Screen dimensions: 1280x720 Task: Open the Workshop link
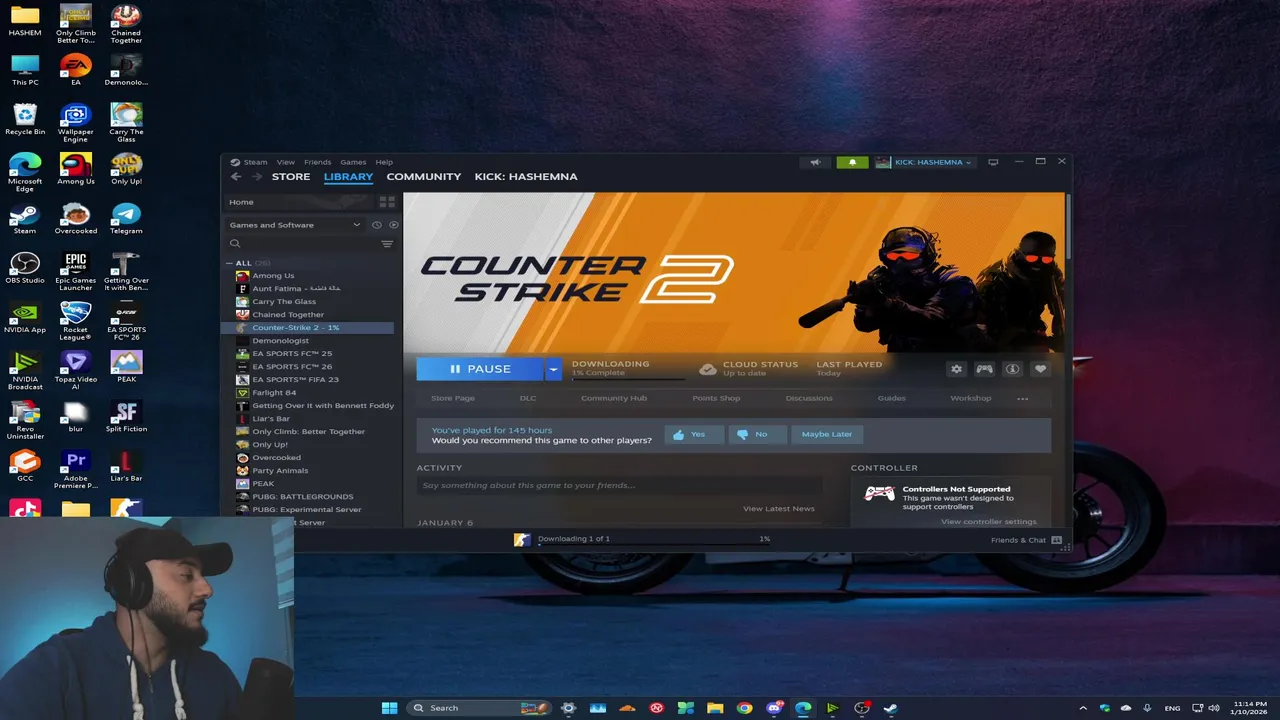(x=971, y=398)
